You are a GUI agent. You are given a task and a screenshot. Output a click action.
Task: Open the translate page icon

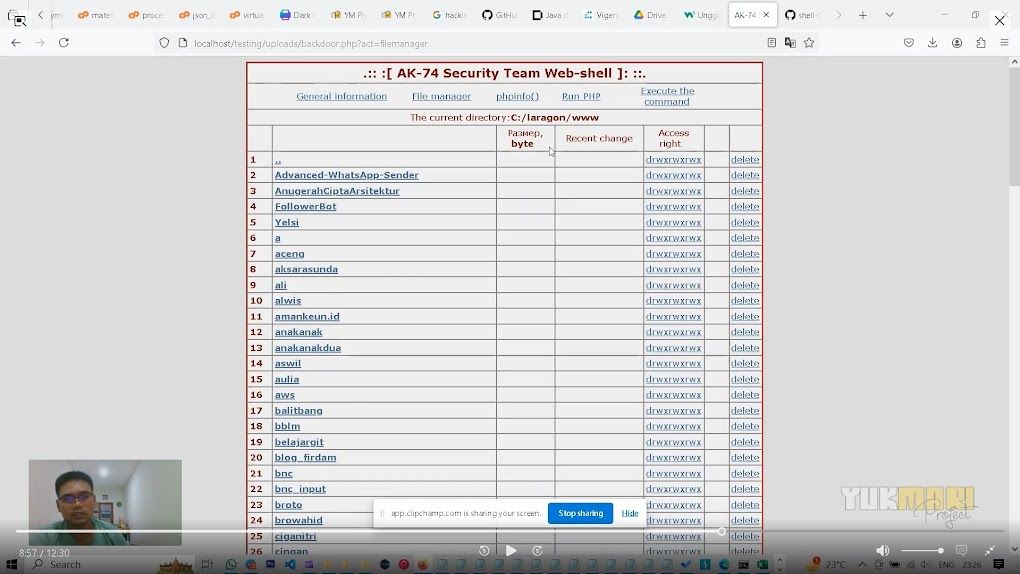click(790, 43)
